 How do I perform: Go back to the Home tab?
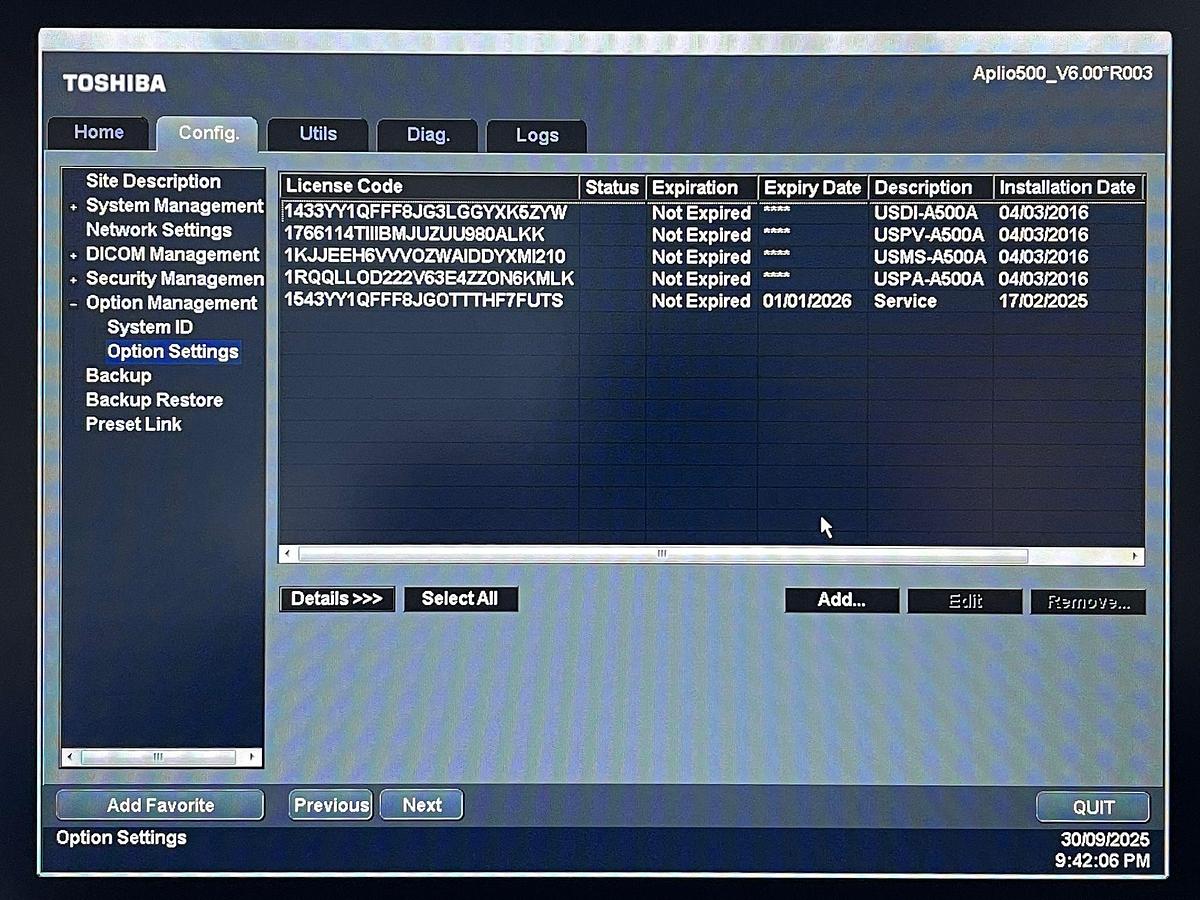[x=97, y=132]
